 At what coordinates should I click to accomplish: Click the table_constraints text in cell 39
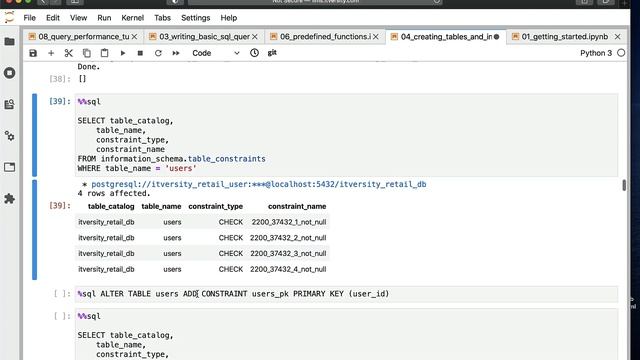point(227,159)
